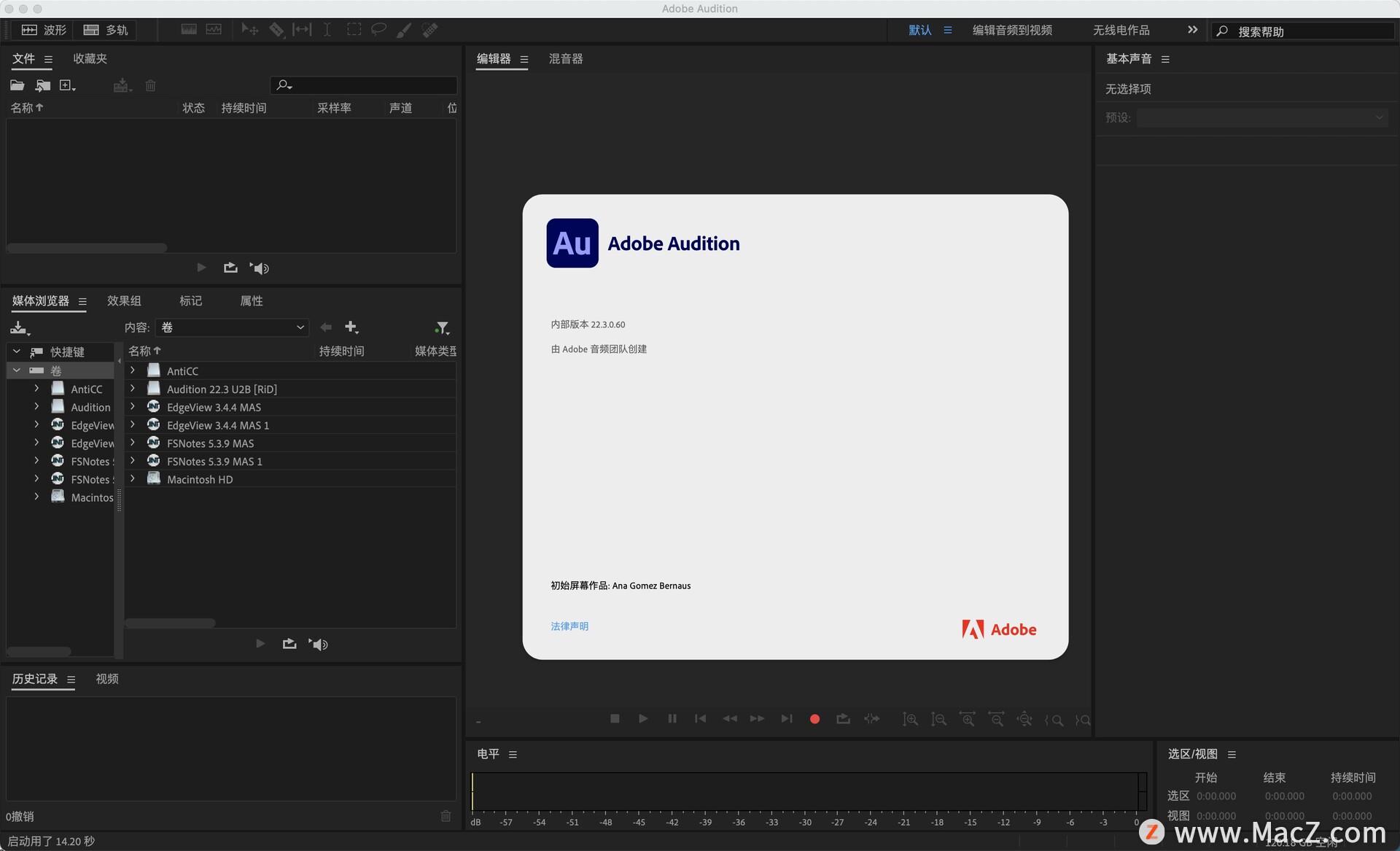This screenshot has height=851, width=1400.
Task: Click zoom in amplitude icon
Action: click(910, 720)
